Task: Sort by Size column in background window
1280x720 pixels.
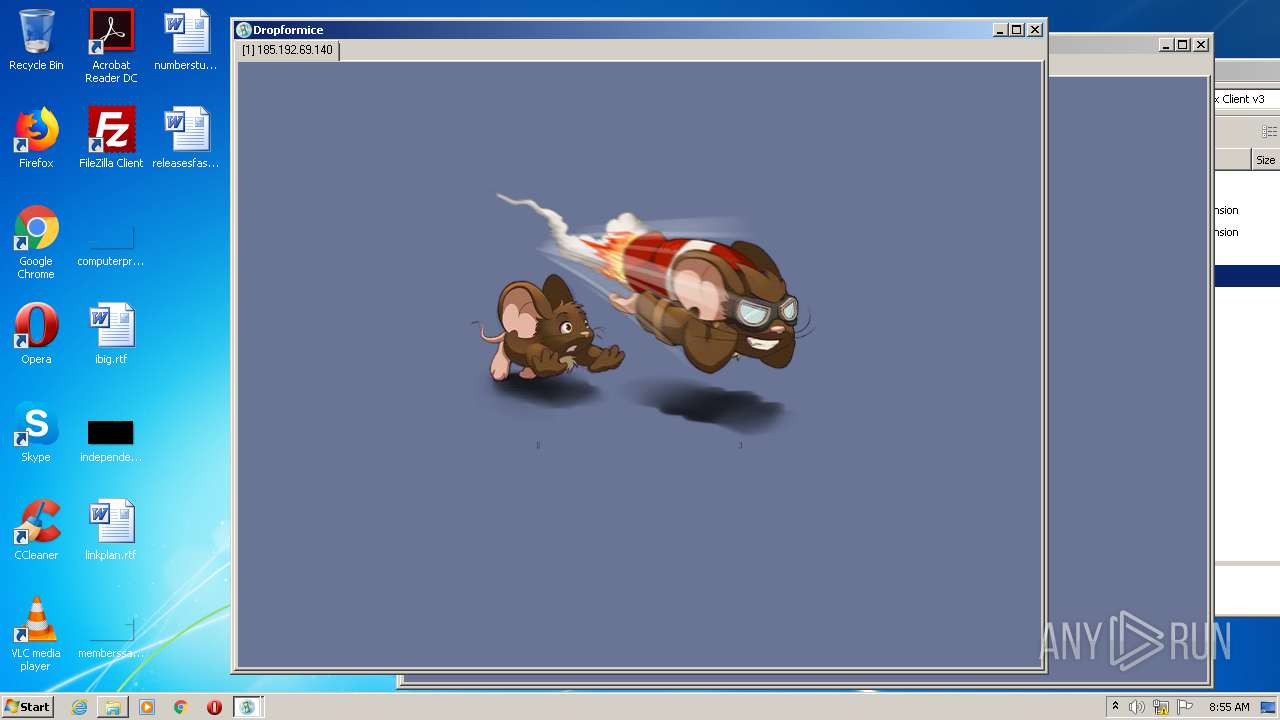Action: pyautogui.click(x=1265, y=160)
